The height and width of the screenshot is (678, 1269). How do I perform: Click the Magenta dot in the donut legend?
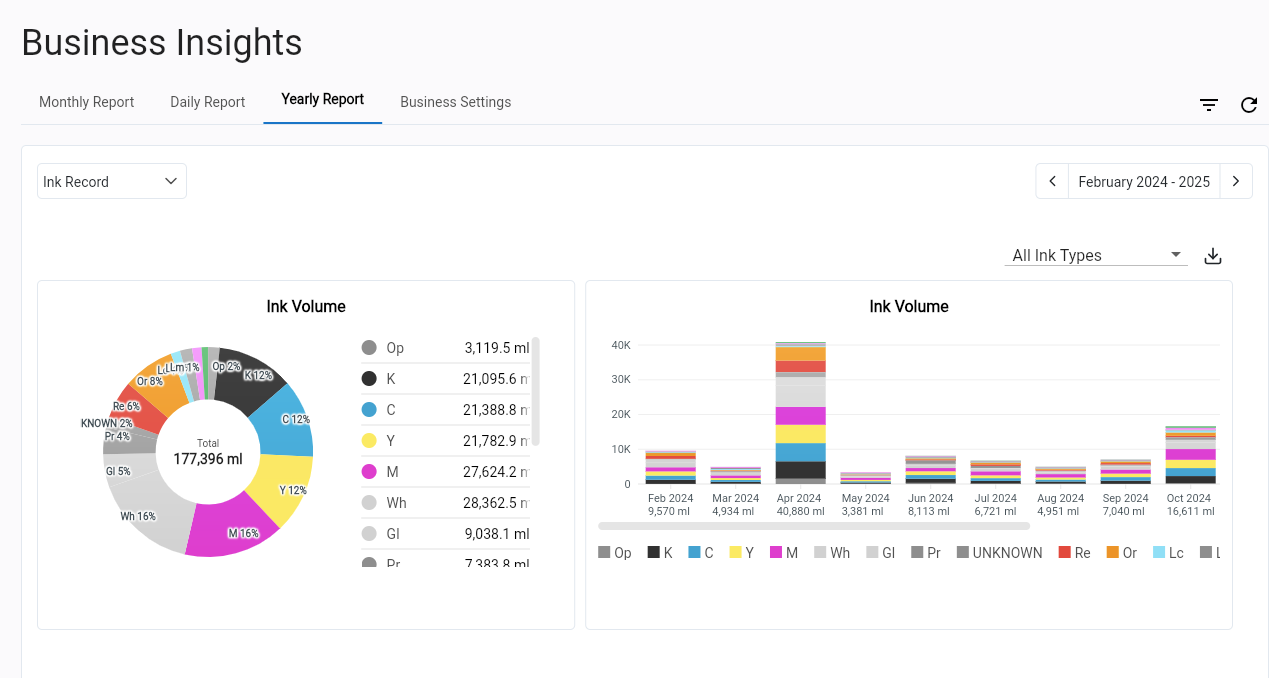369,472
